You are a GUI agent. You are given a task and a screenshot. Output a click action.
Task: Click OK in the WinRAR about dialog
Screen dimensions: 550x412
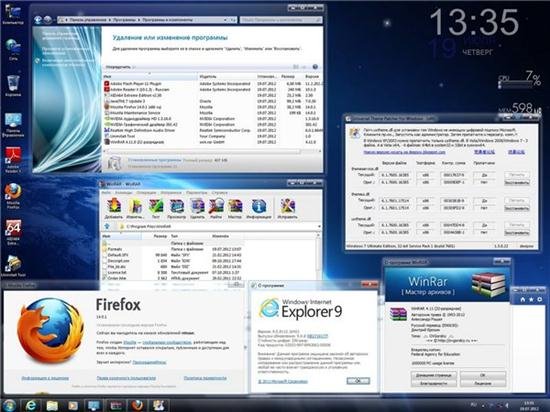point(483,375)
